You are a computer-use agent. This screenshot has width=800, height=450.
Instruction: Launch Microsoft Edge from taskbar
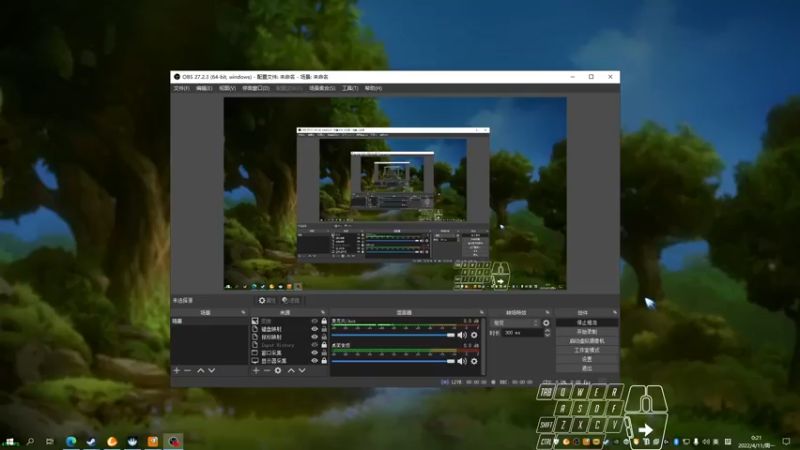pos(71,441)
